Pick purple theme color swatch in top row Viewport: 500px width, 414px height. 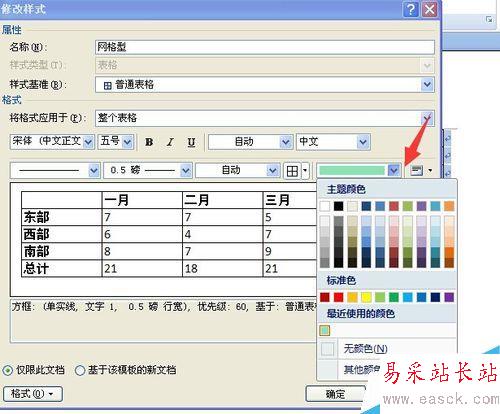point(421,206)
